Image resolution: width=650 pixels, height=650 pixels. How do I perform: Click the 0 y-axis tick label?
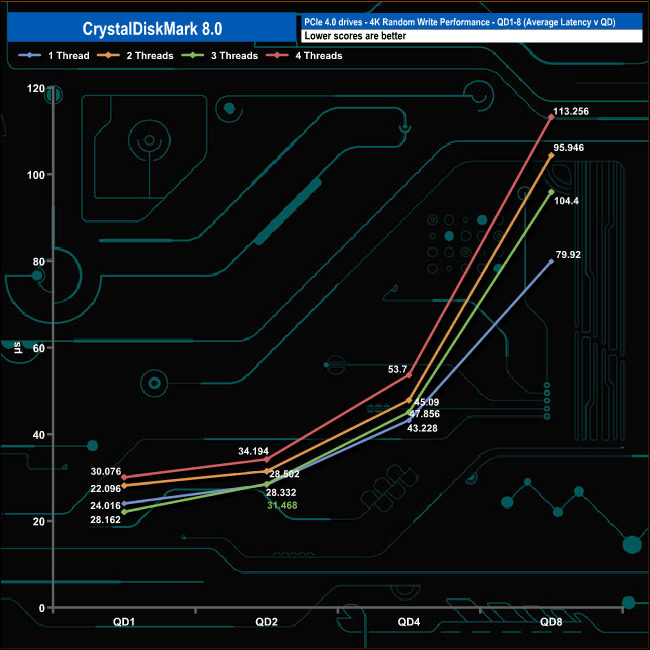tap(42, 608)
